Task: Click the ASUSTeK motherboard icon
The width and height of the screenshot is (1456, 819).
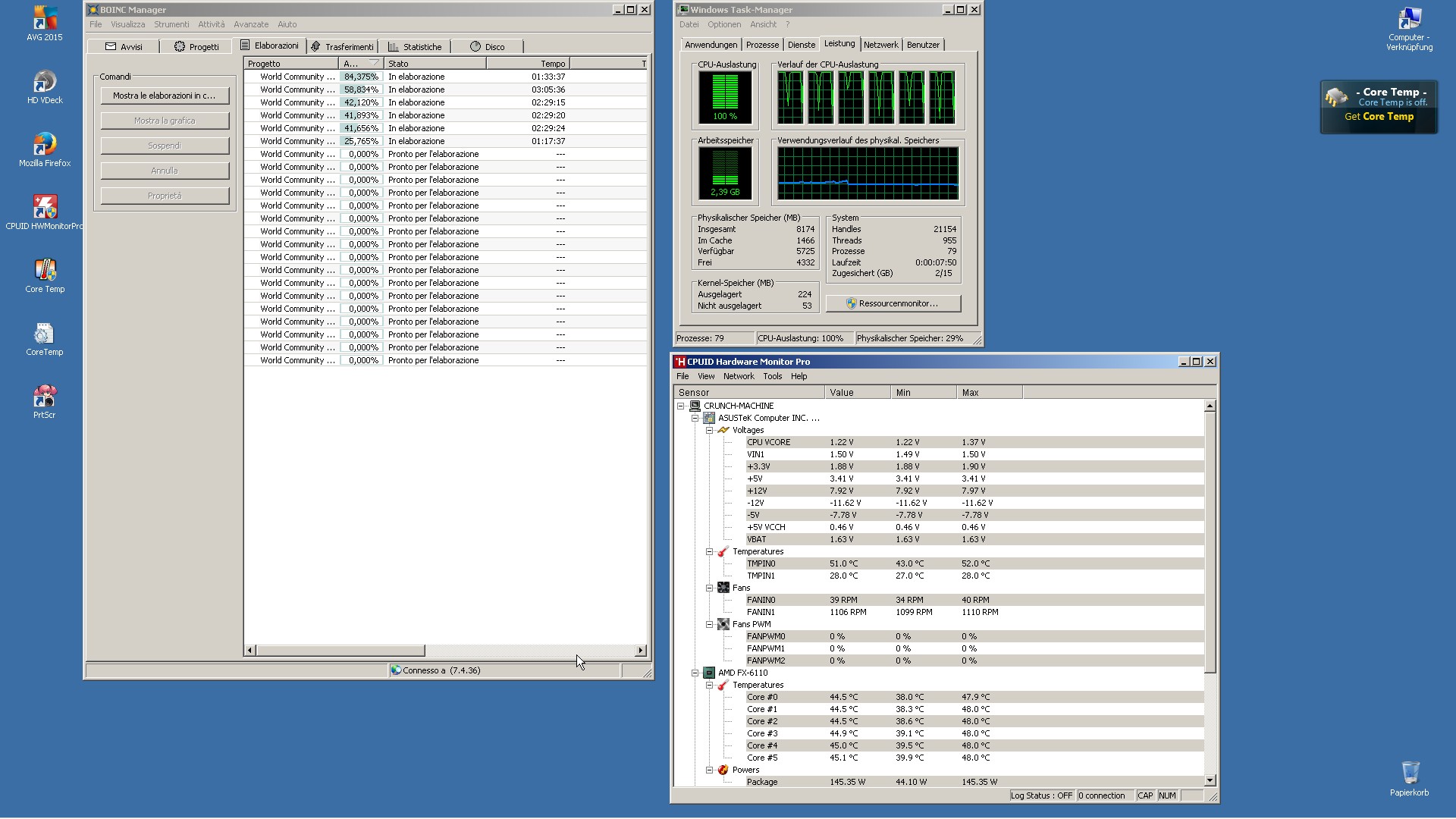Action: [x=709, y=418]
